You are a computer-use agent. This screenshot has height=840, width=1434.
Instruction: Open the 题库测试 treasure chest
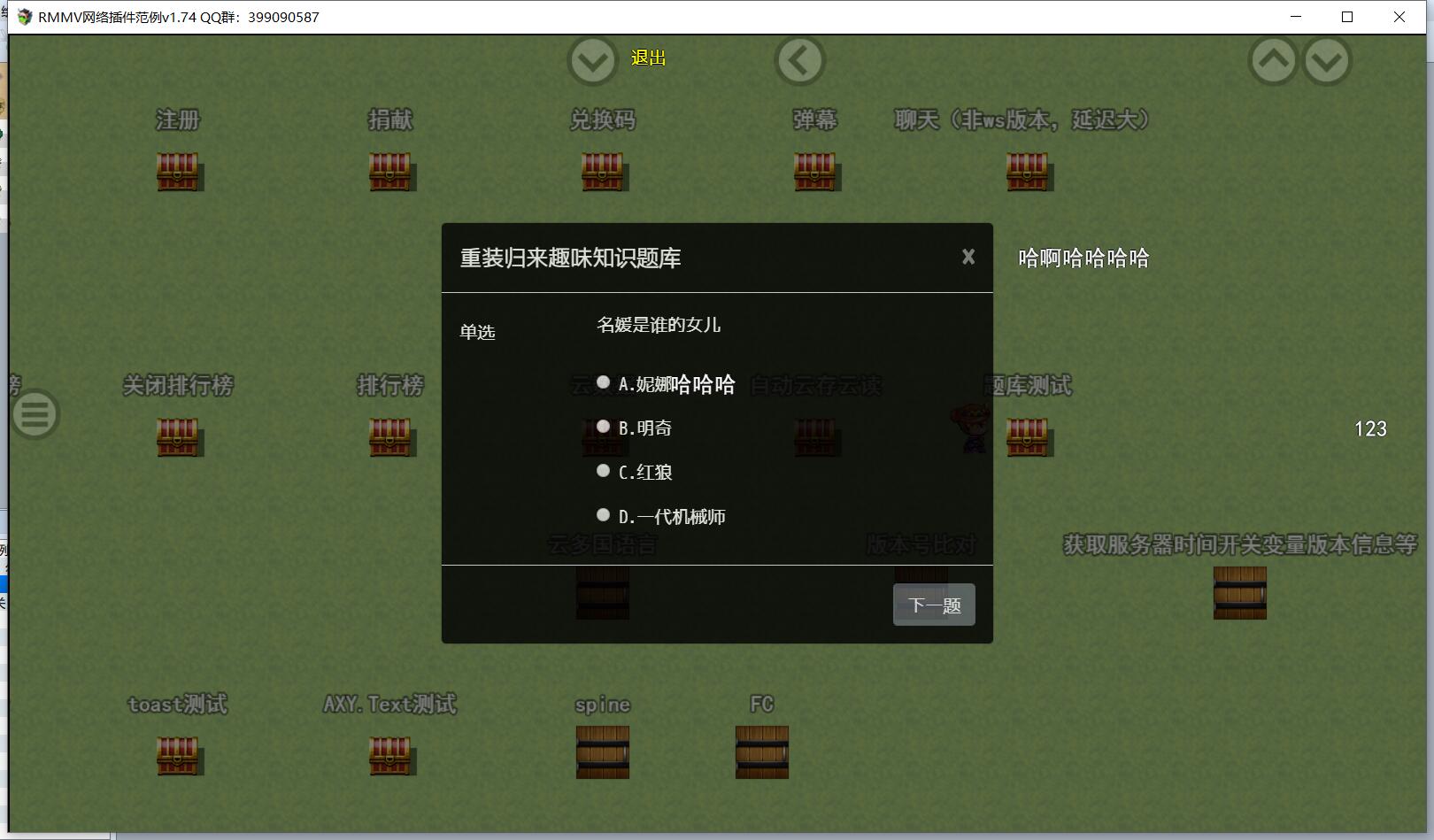(1028, 437)
